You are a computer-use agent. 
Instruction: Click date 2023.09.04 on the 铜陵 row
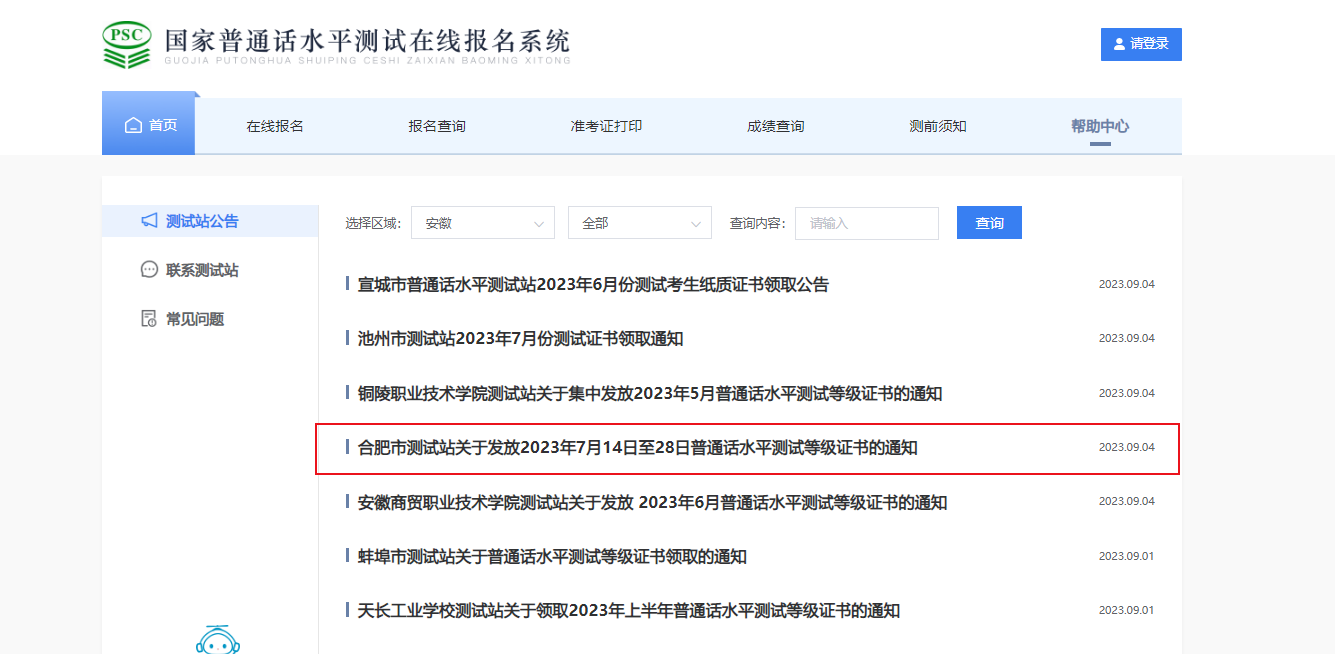point(1126,393)
